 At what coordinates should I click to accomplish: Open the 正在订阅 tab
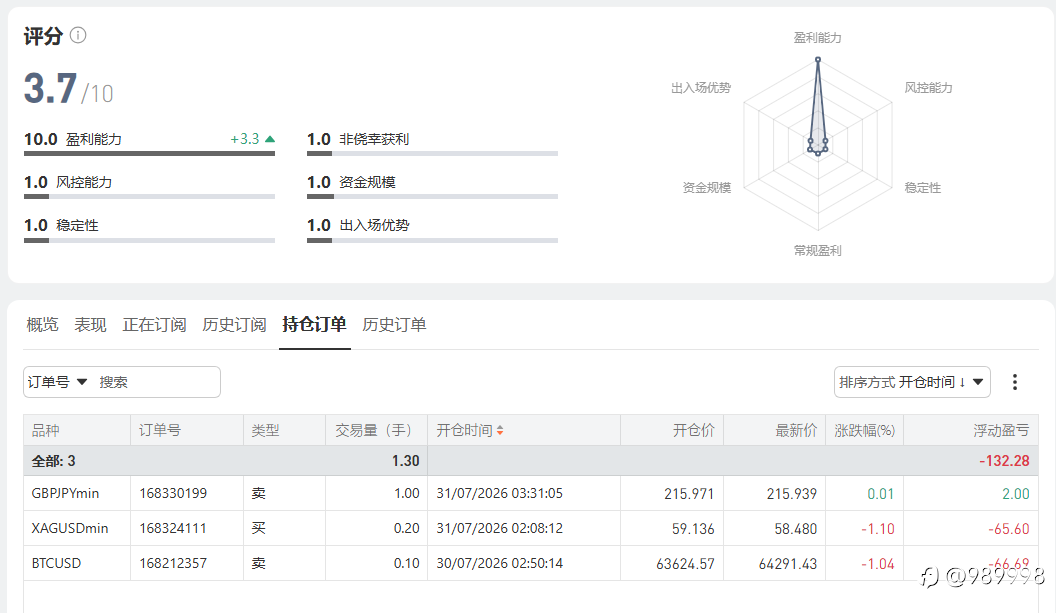[154, 325]
